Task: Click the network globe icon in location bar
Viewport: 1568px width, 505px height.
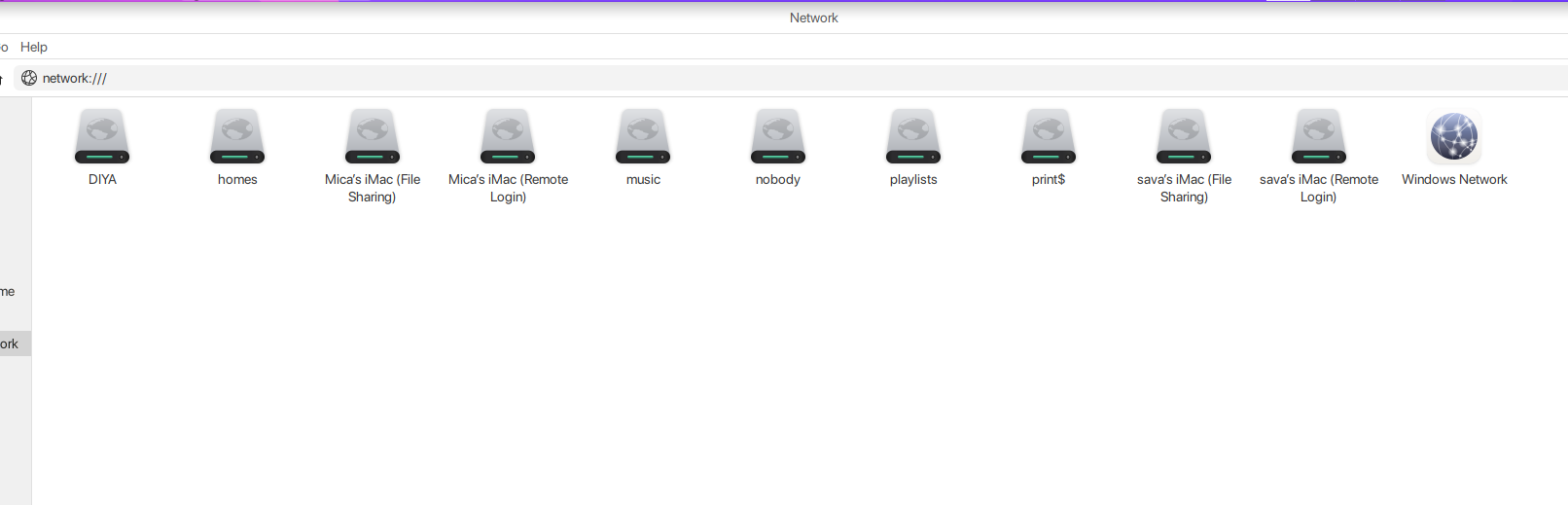Action: pyautogui.click(x=29, y=78)
